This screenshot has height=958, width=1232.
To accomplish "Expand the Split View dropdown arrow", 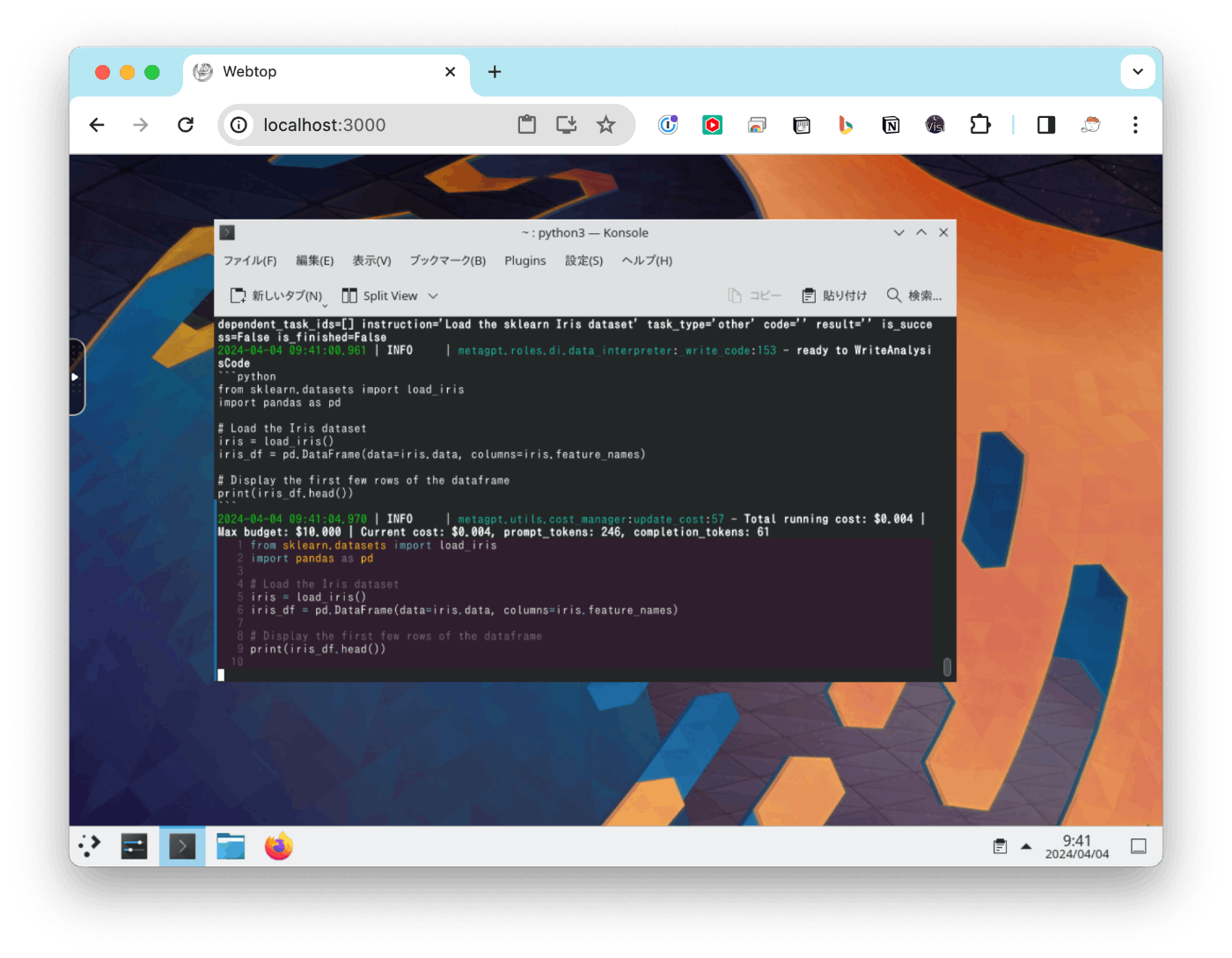I will 433,296.
